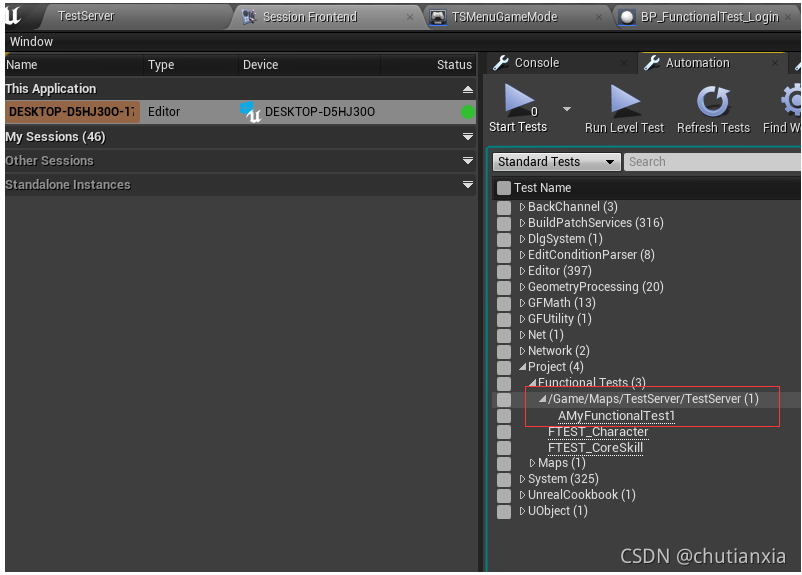Expand the Standalone Instances section
802x575 pixels.
pyautogui.click(x=467, y=185)
